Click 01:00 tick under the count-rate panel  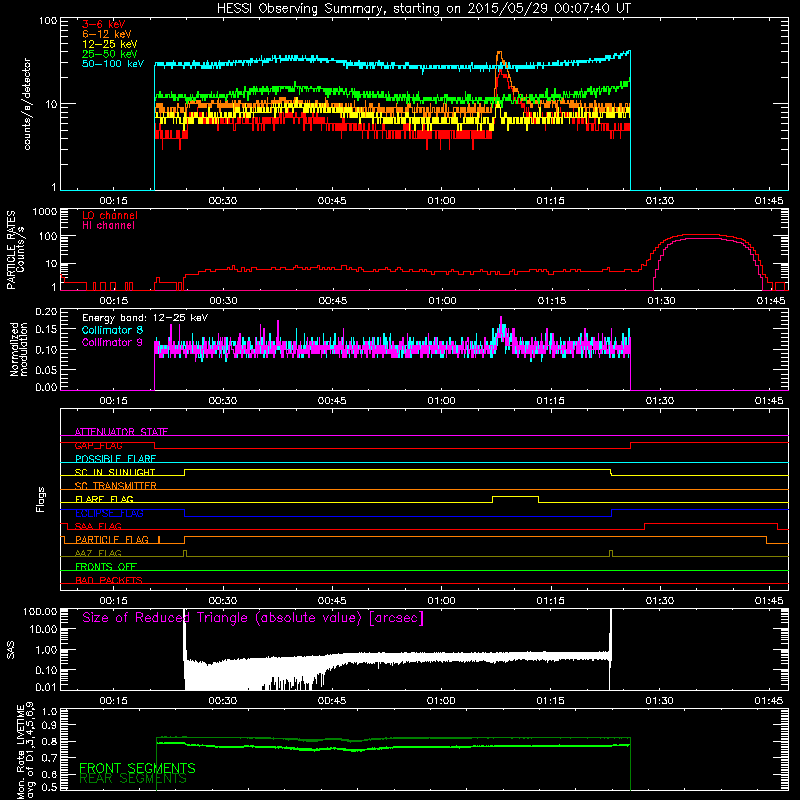point(441,201)
